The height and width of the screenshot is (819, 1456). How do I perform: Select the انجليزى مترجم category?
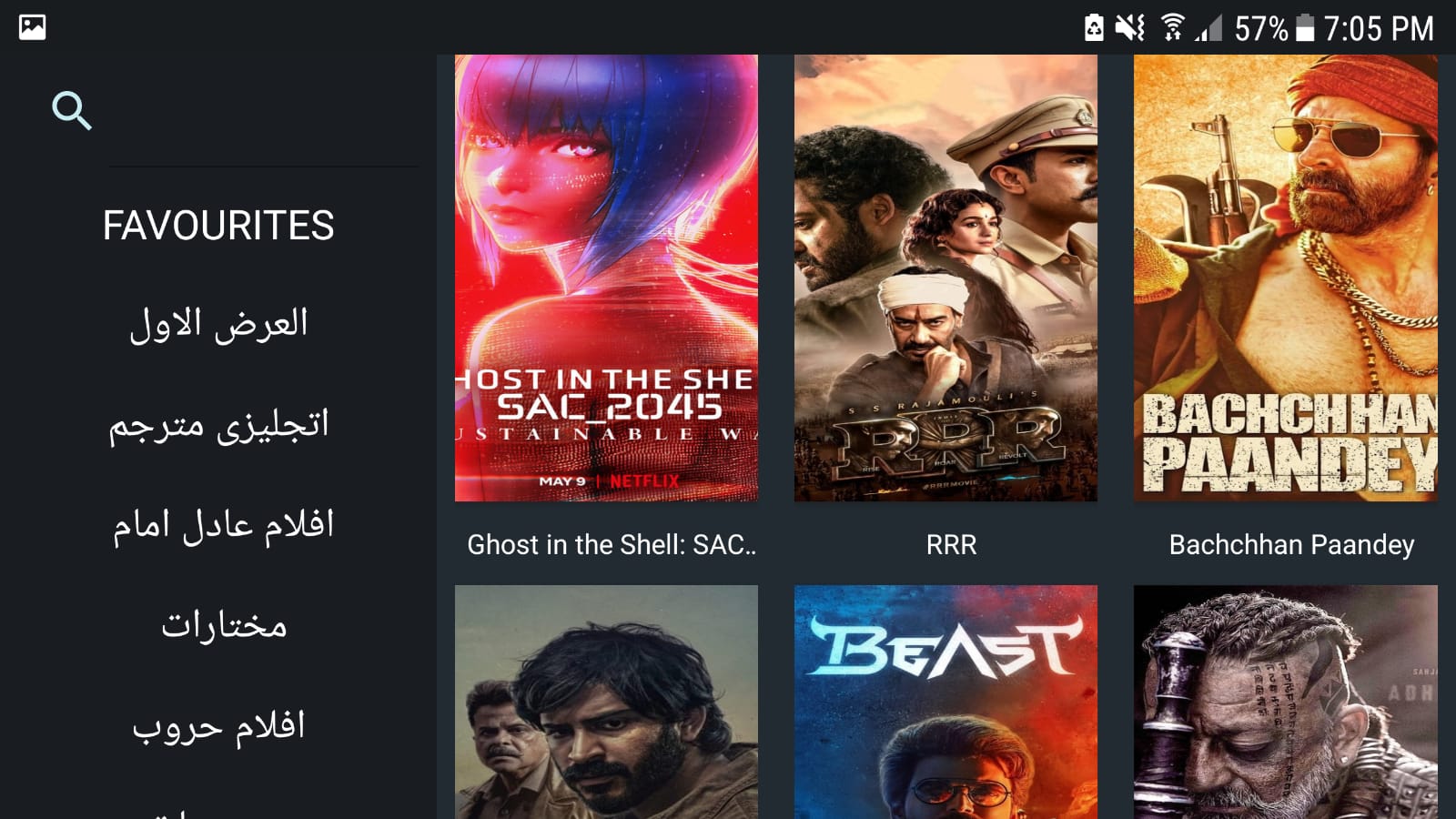point(218,426)
